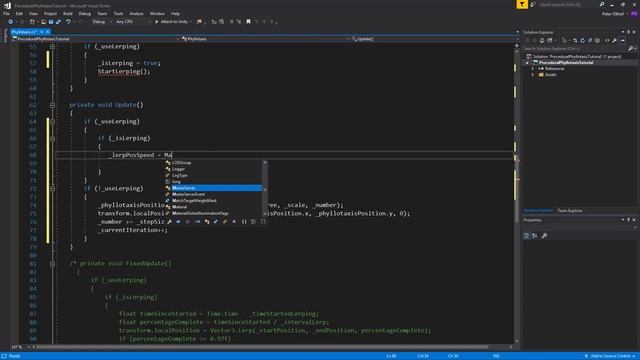Click the Attach to Unity start button
640x360 pixels.
click(x=172, y=22)
